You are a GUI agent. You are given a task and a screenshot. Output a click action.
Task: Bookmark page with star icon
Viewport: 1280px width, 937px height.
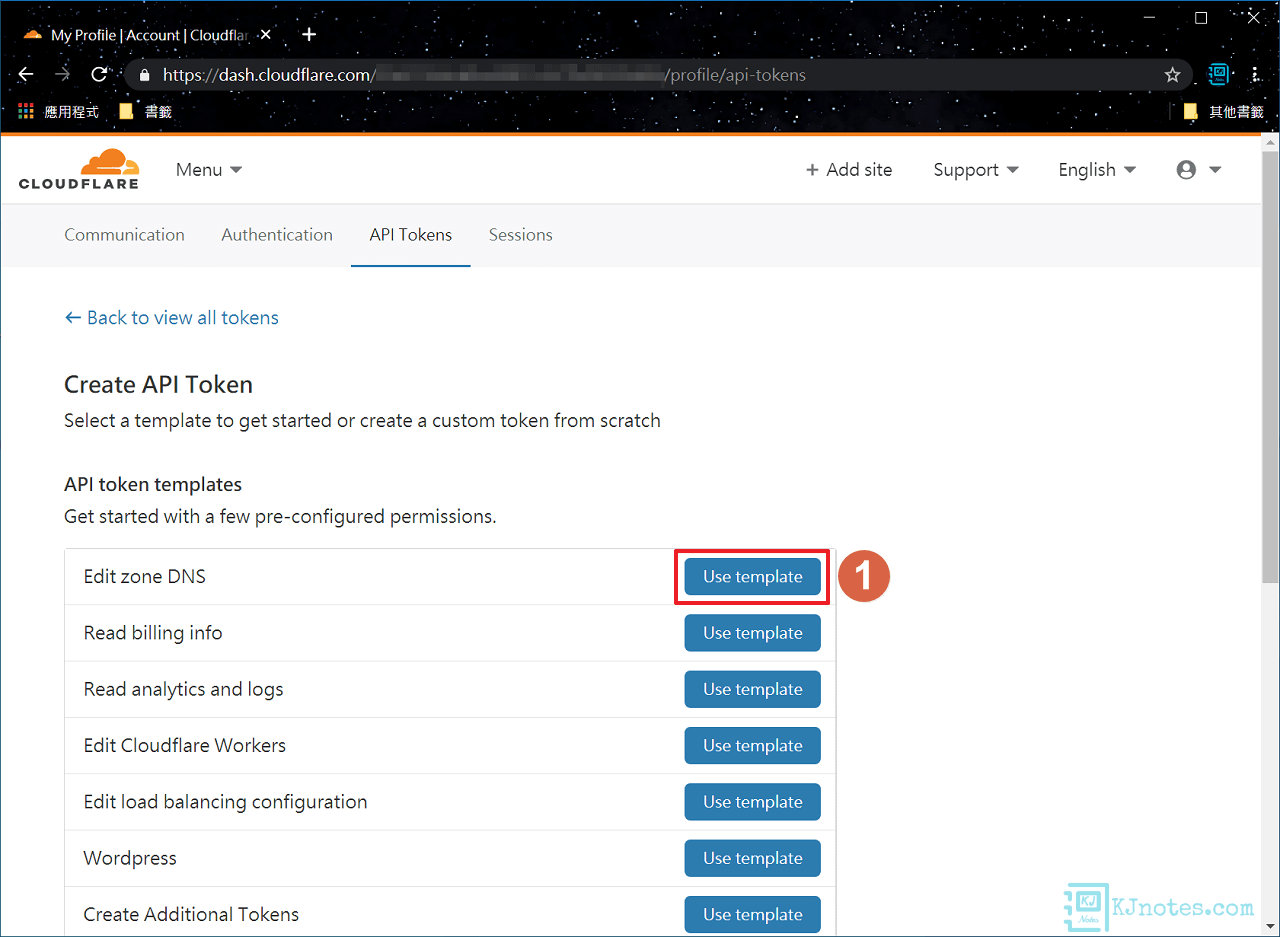click(1173, 75)
